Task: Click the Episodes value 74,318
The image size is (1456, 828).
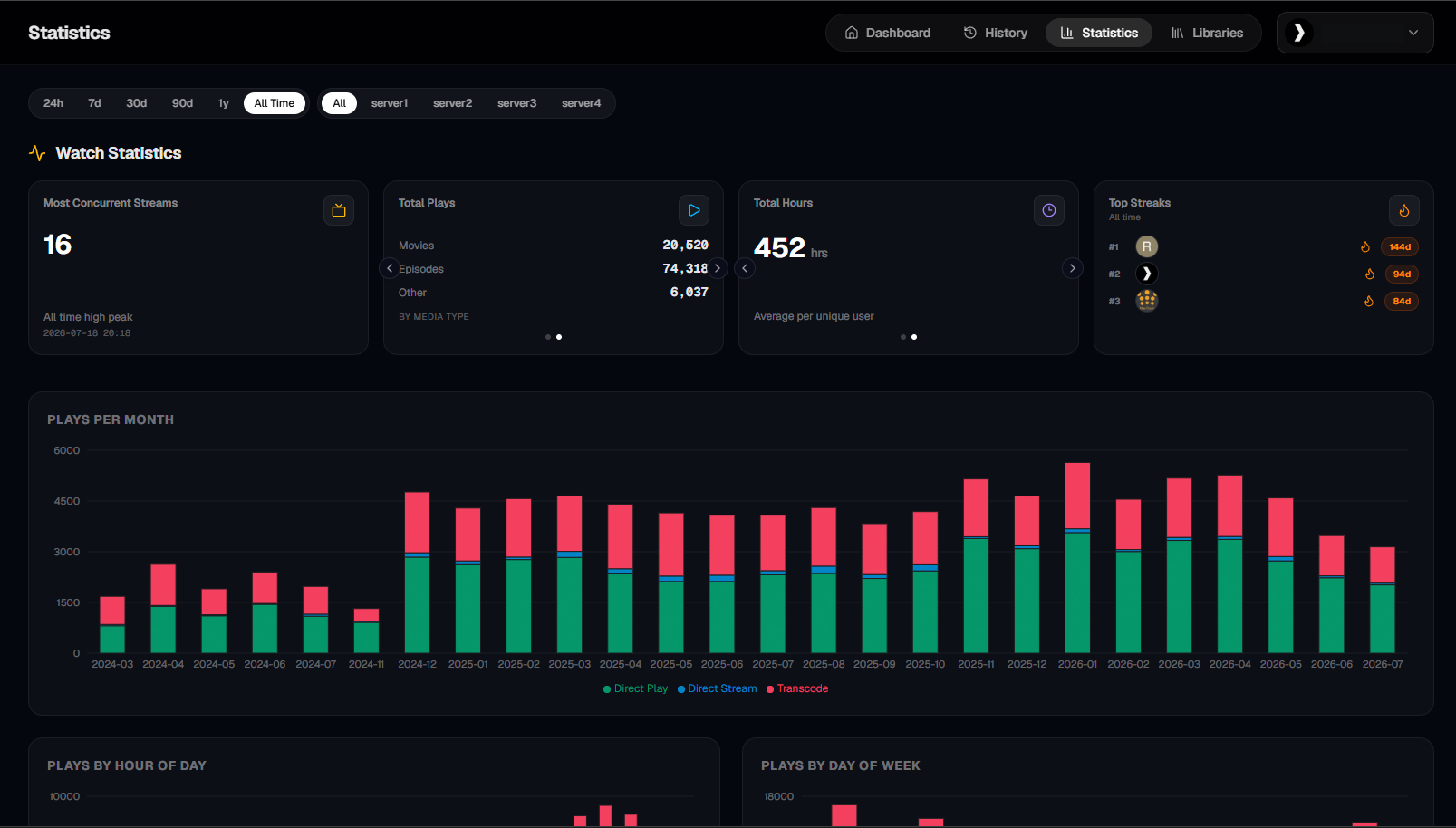Action: click(x=685, y=268)
